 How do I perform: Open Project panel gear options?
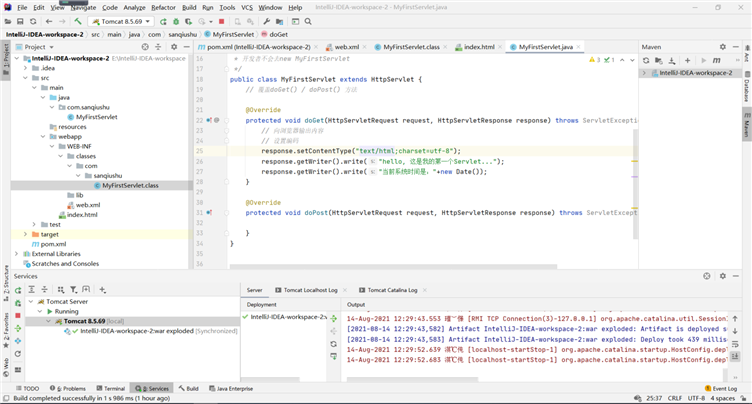[x=174, y=47]
